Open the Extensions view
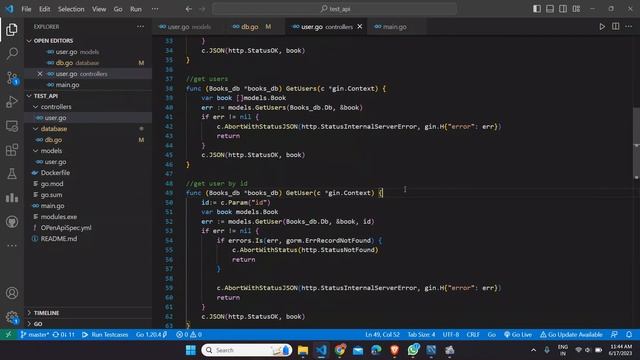Image resolution: width=640 pixels, height=360 pixels. point(12,150)
